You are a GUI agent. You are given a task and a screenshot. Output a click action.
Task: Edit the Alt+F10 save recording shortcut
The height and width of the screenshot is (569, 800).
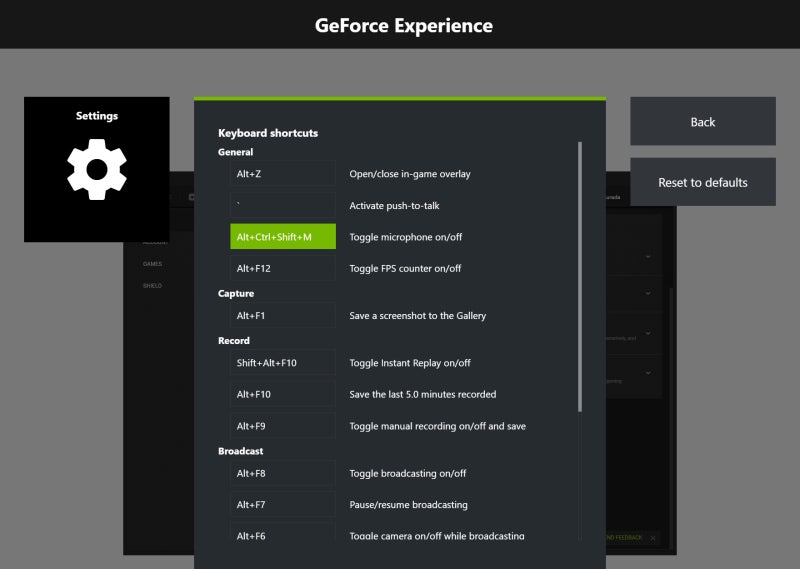click(x=283, y=394)
